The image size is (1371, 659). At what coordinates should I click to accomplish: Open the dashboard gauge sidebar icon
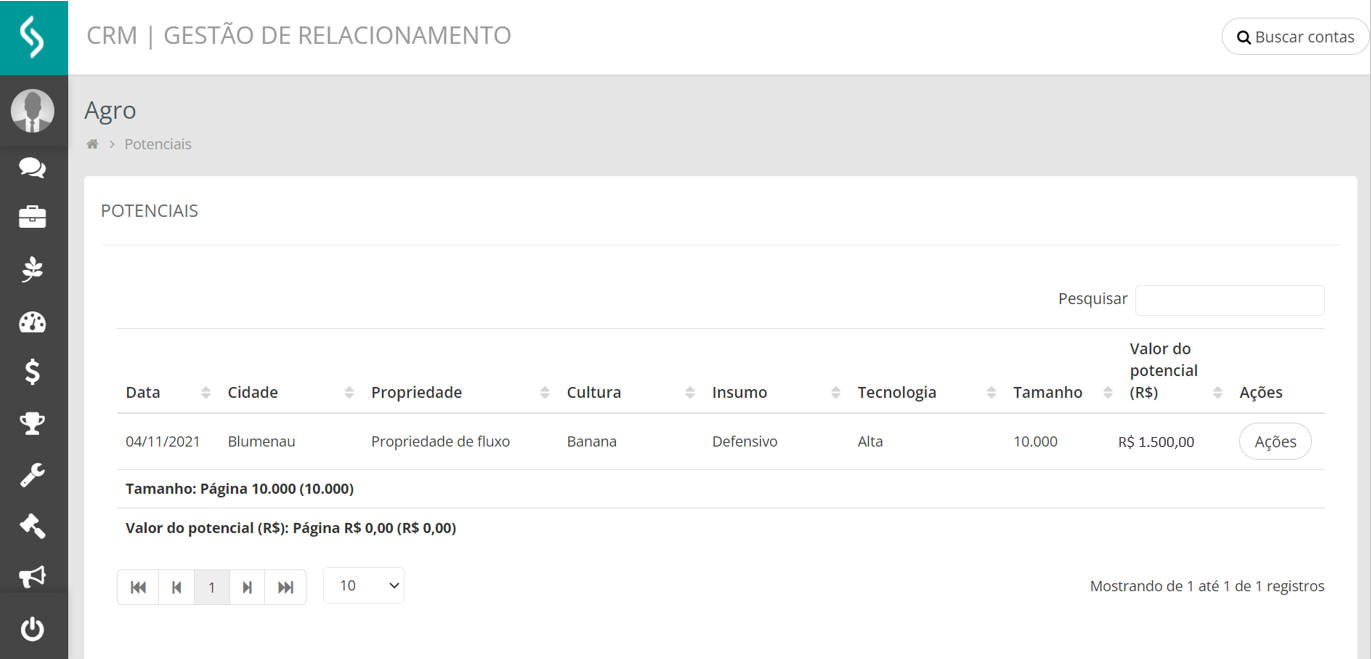(x=33, y=322)
